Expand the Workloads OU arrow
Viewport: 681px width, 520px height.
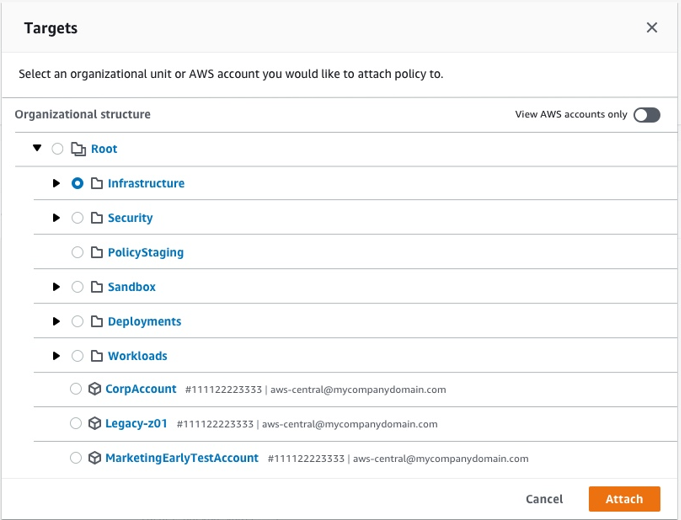tap(56, 356)
